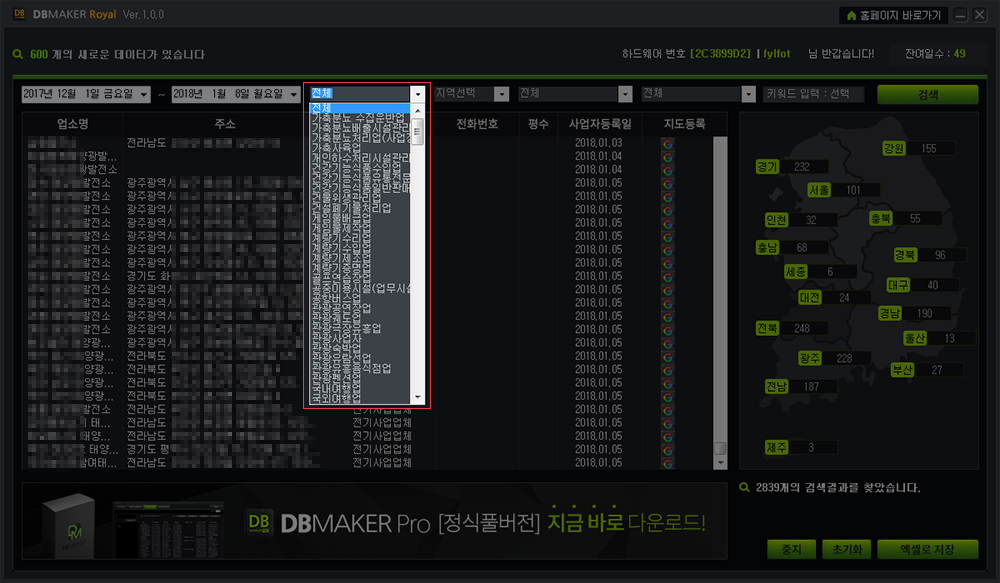
Task: Click the 전화번호 column header
Action: pos(476,124)
